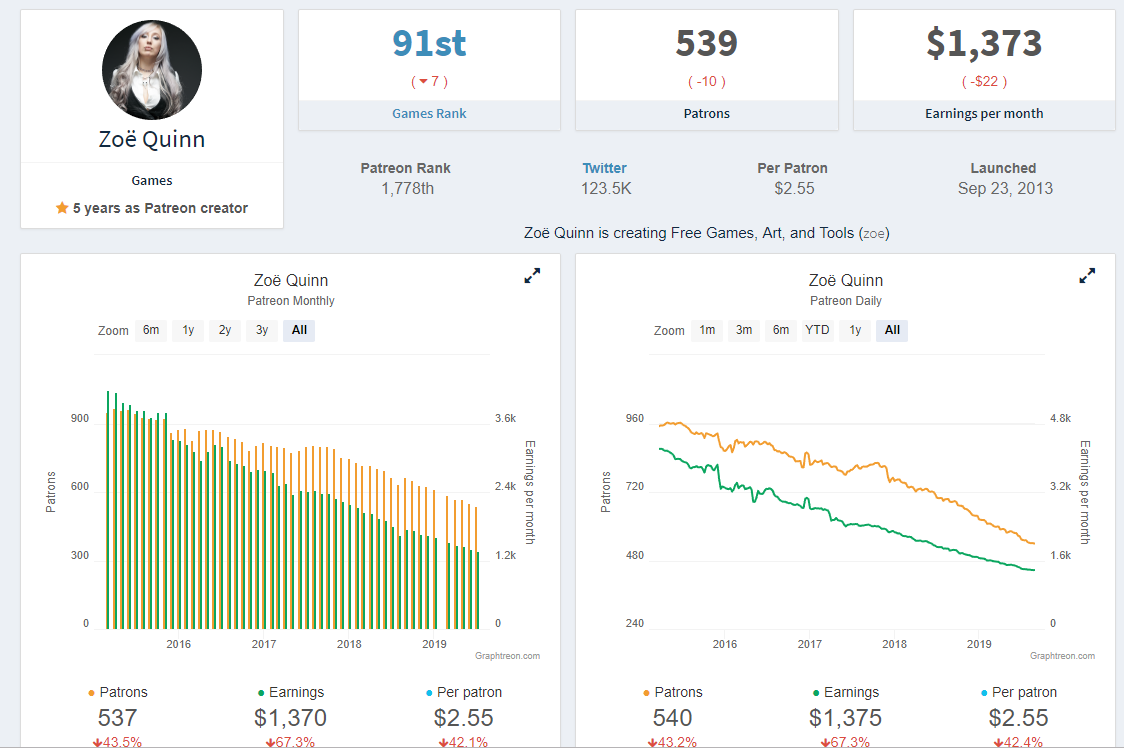Click the -$22 earnings change indicator
1124x751 pixels.
tap(984, 82)
